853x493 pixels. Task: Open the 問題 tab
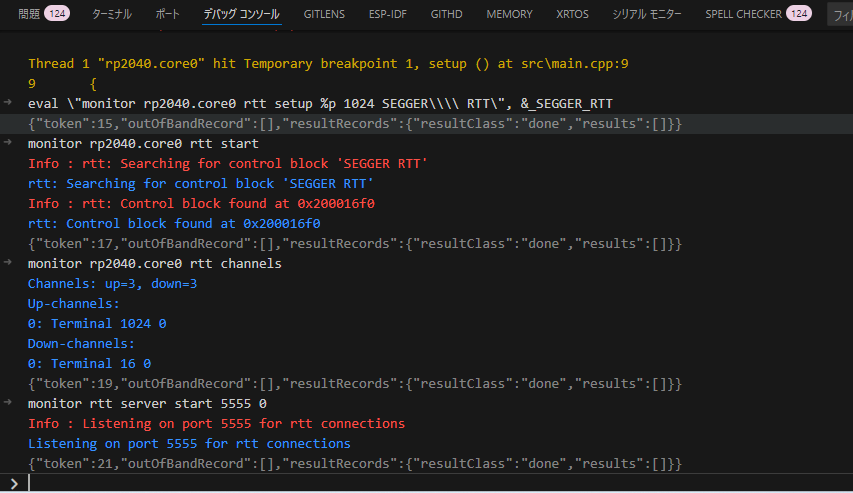[29, 14]
